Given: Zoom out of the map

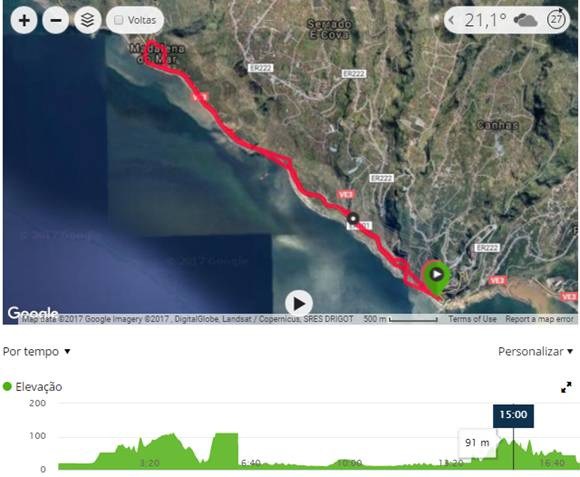Looking at the screenshot, I should 56,20.
